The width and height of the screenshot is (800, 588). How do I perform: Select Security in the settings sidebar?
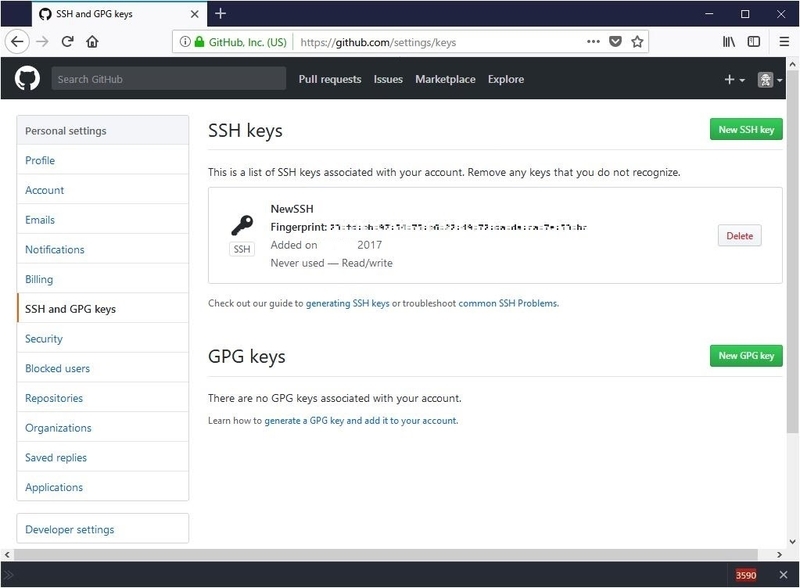(x=44, y=339)
